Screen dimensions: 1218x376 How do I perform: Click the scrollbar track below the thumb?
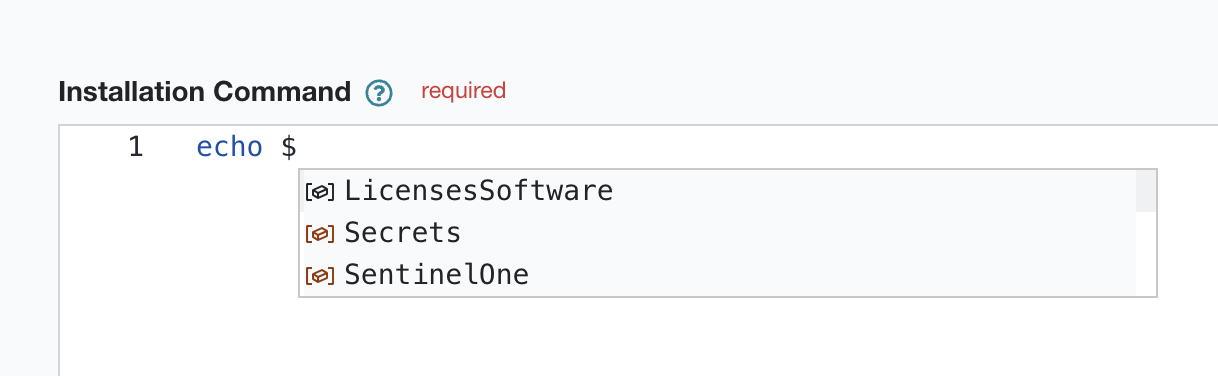point(1146,254)
